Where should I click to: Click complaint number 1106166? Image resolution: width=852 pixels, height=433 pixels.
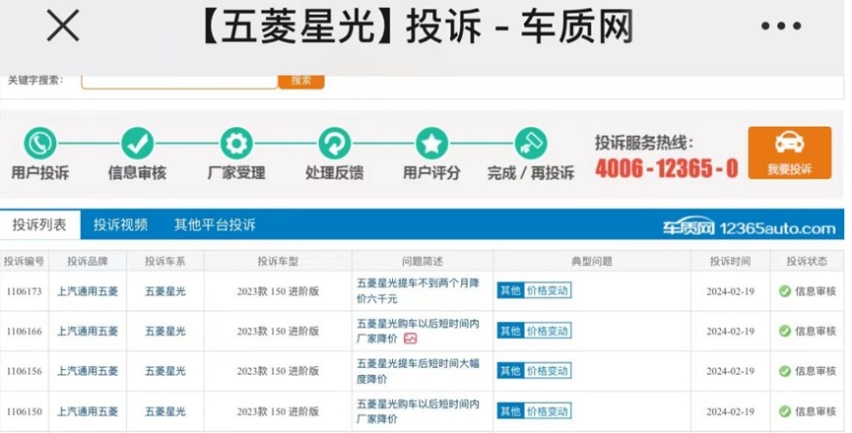tap(24, 331)
